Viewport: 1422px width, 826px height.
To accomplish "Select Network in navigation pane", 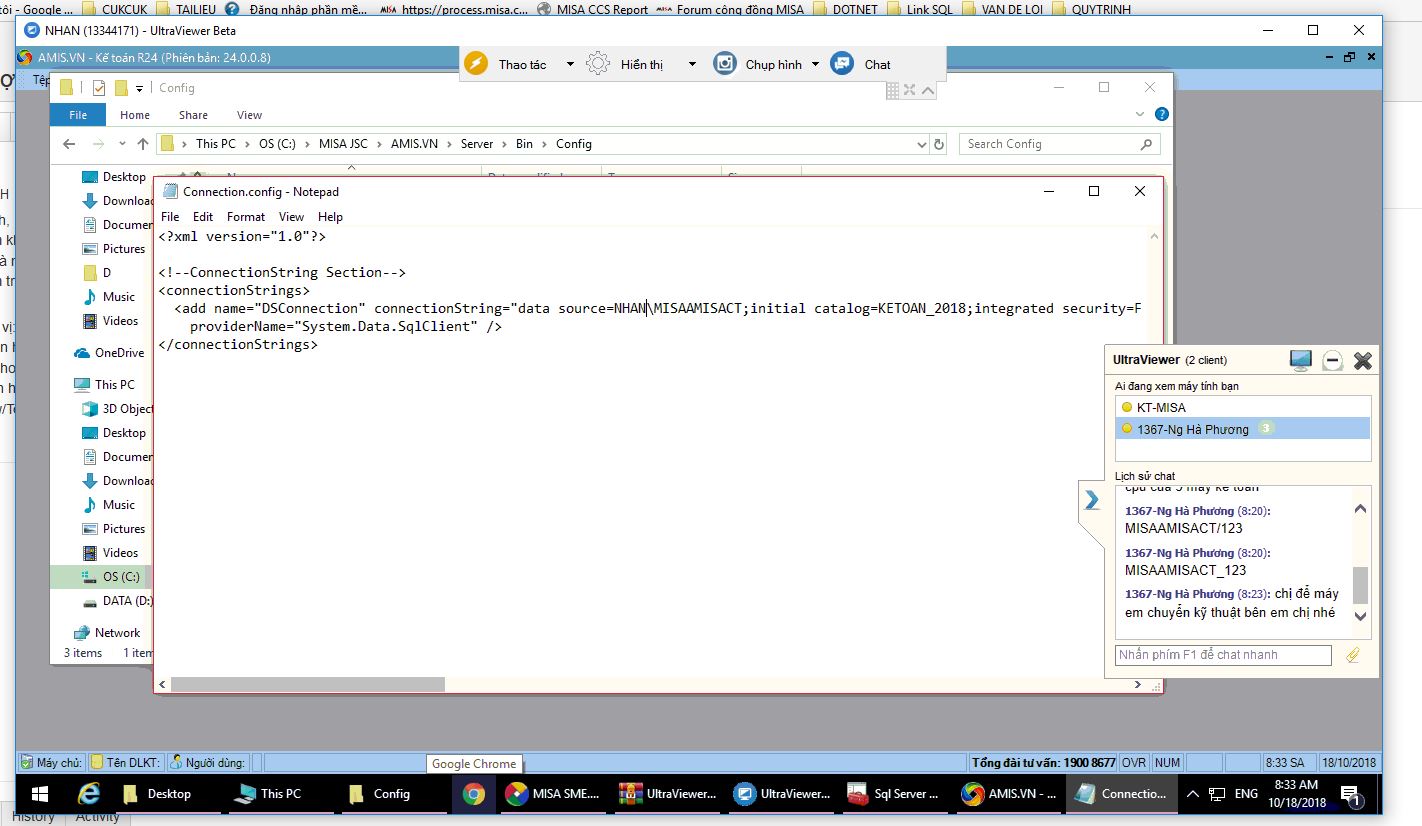I will pyautogui.click(x=107, y=633).
